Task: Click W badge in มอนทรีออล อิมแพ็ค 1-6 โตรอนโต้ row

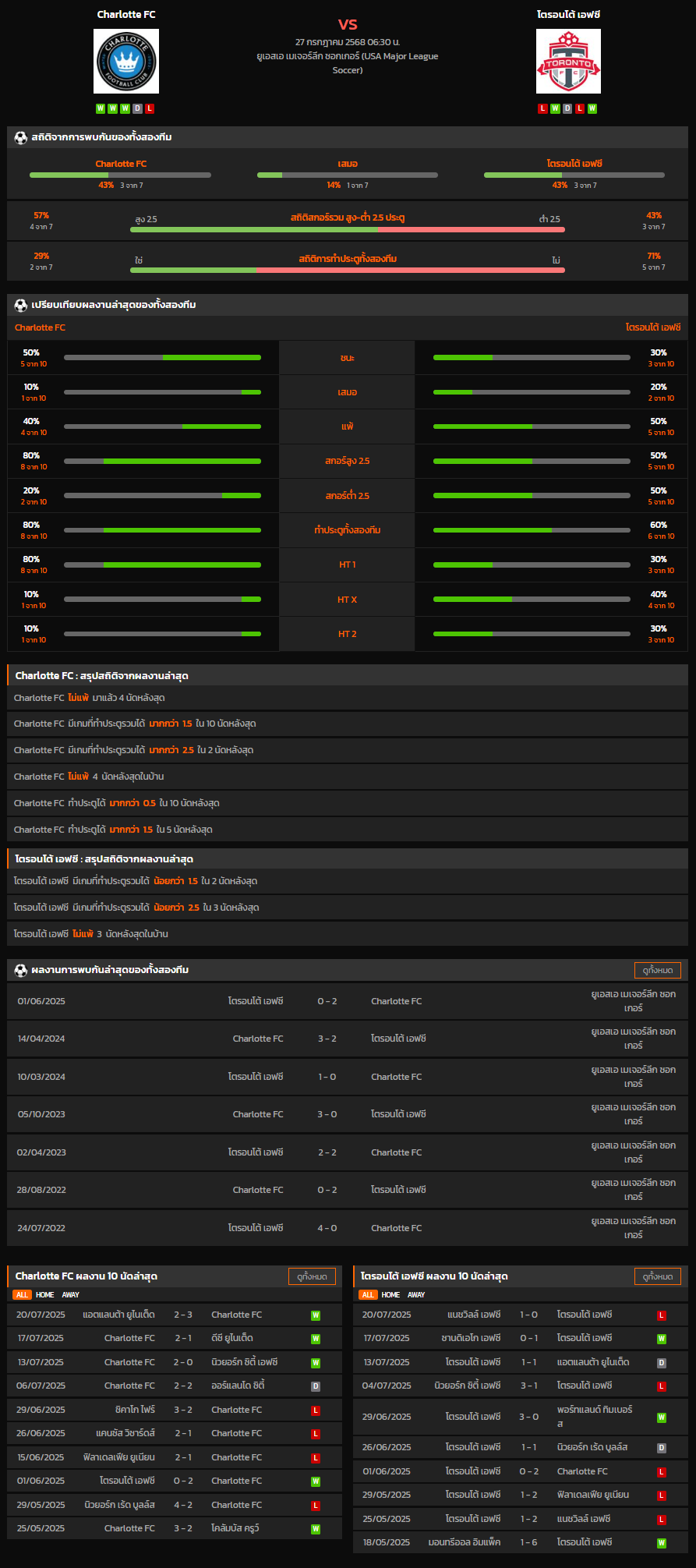Action: [x=662, y=1543]
